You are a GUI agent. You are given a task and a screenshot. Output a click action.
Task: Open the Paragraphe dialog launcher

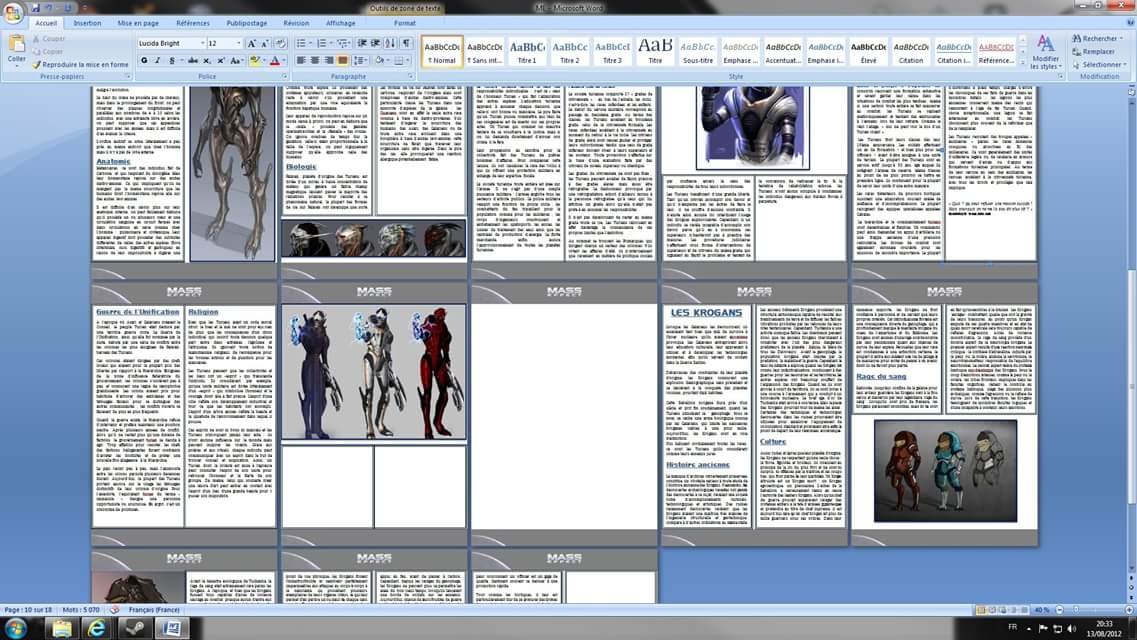(x=410, y=76)
